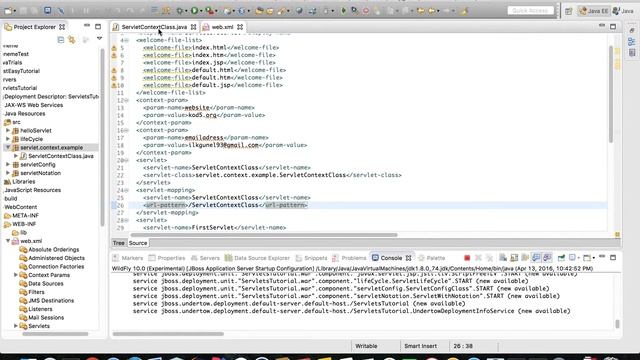
Task: Close the ServletContextClass.java tab
Action: tap(193, 27)
